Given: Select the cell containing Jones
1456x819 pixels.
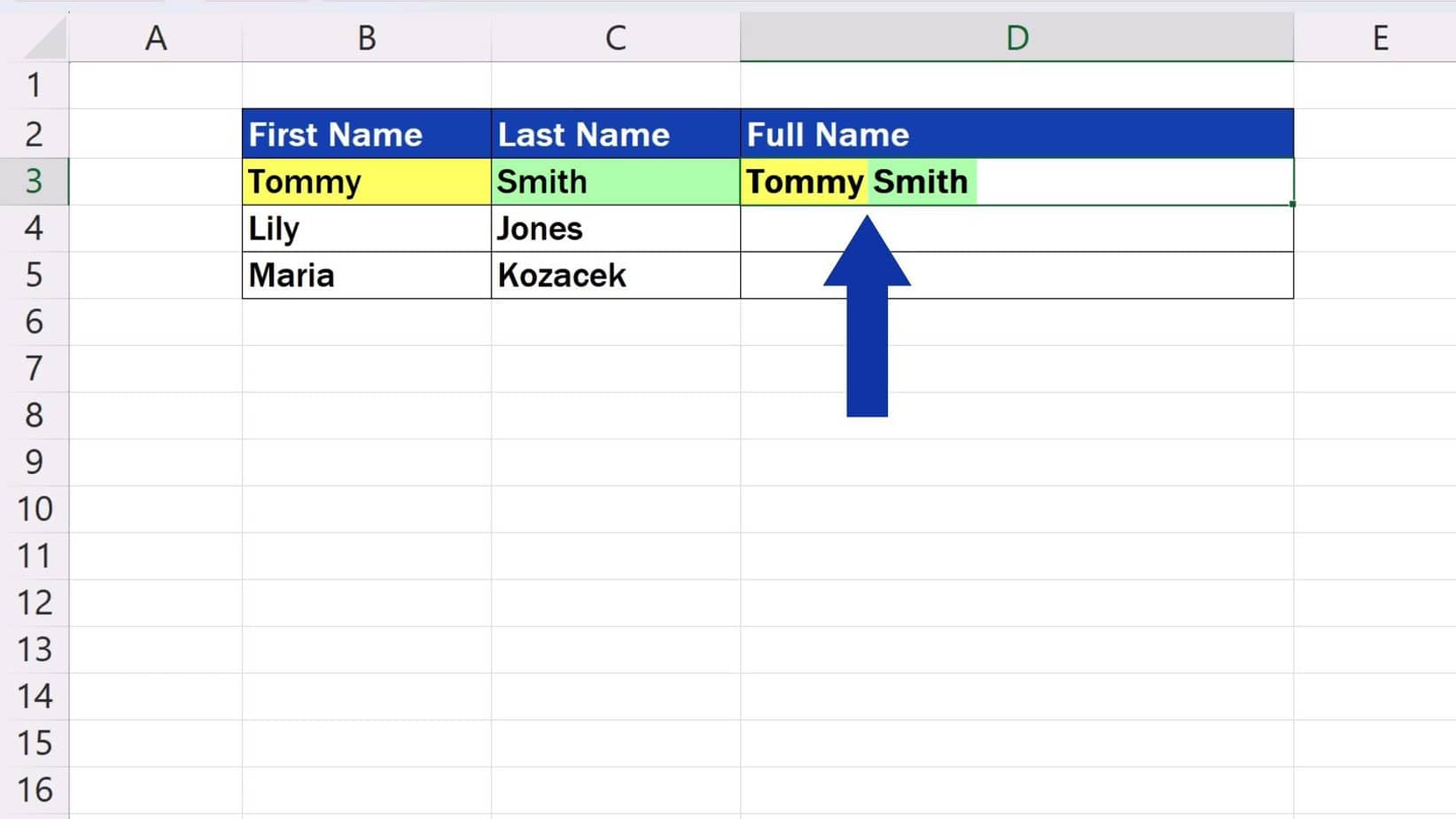Looking at the screenshot, I should pyautogui.click(x=615, y=228).
